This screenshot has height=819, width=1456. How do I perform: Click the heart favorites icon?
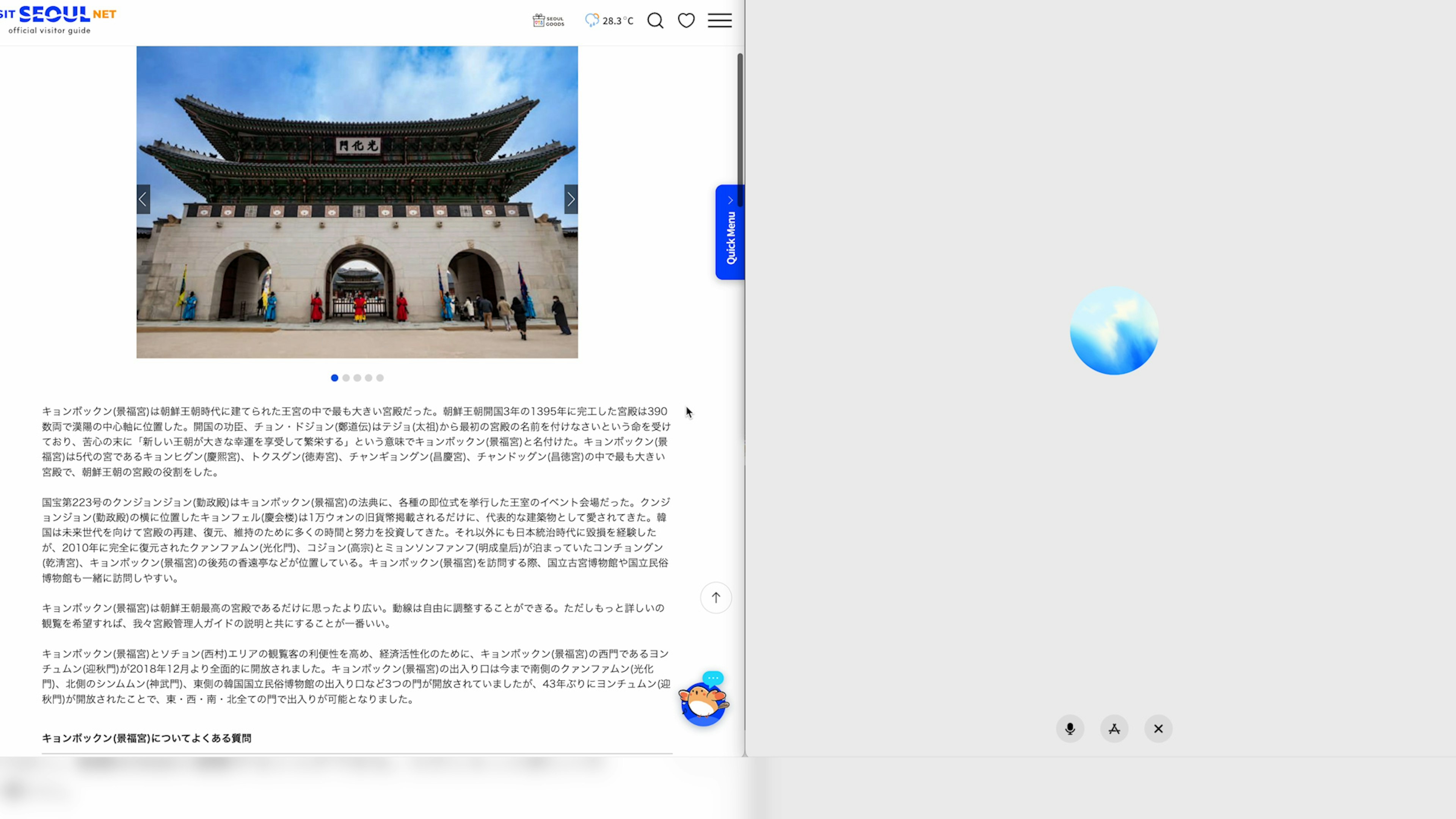tap(686, 21)
